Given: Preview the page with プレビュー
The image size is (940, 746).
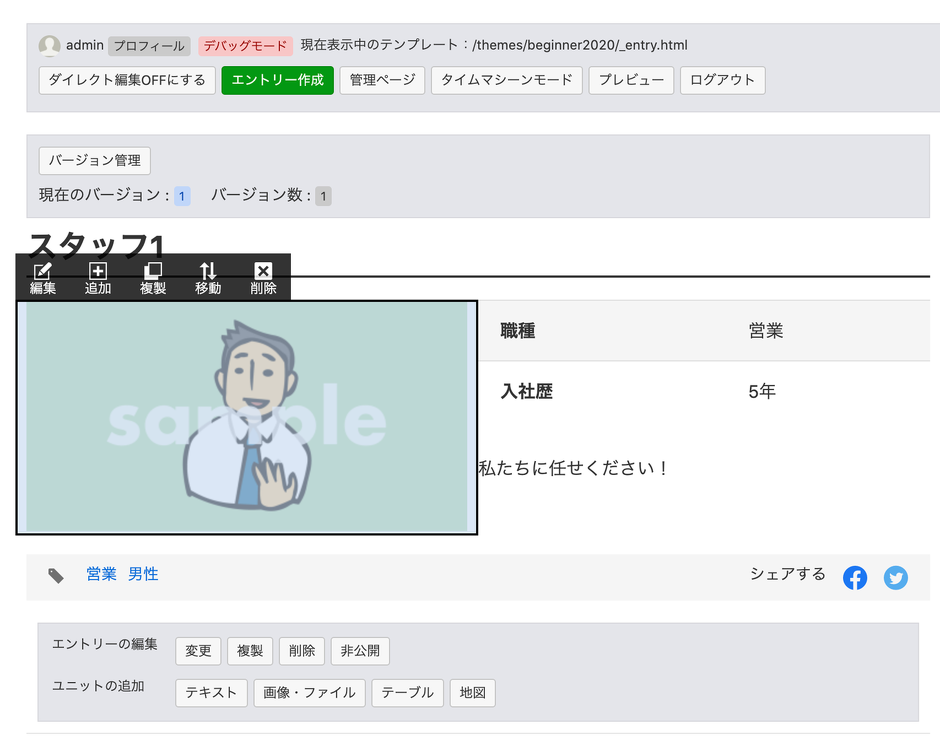Looking at the screenshot, I should click(630, 80).
